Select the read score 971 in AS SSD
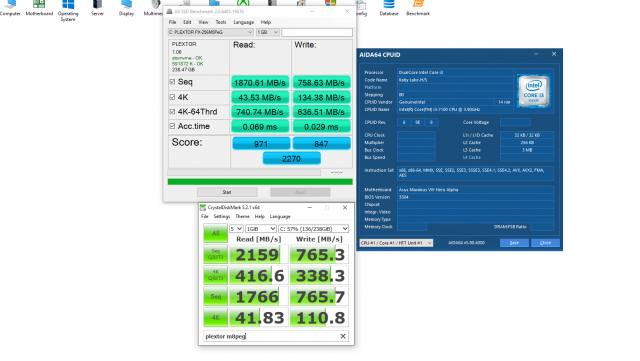The width and height of the screenshot is (640, 361). (x=261, y=144)
